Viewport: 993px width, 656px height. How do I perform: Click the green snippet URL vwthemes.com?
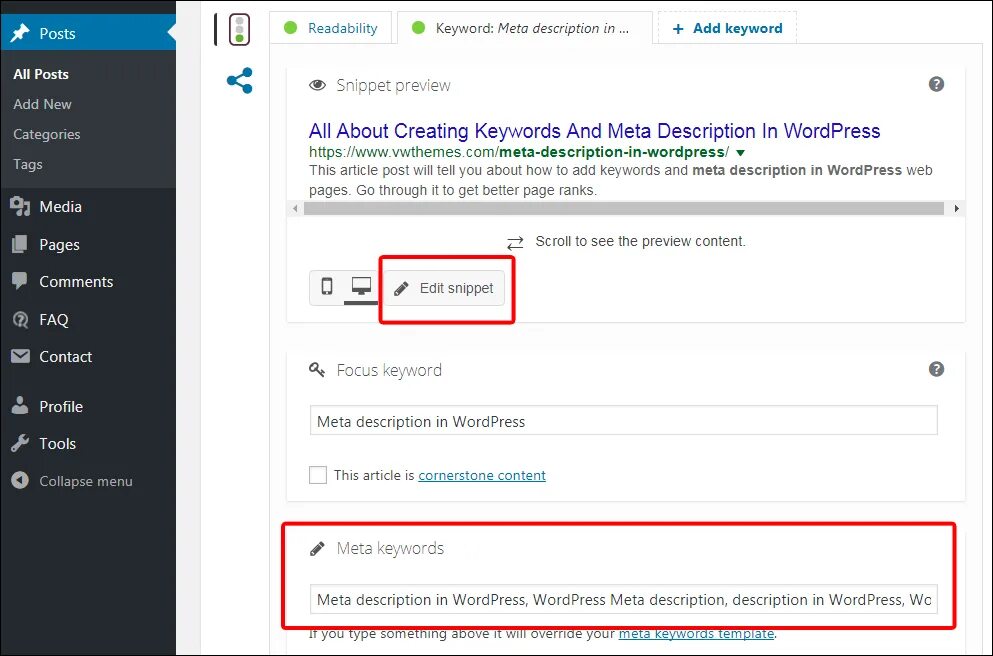click(519, 152)
